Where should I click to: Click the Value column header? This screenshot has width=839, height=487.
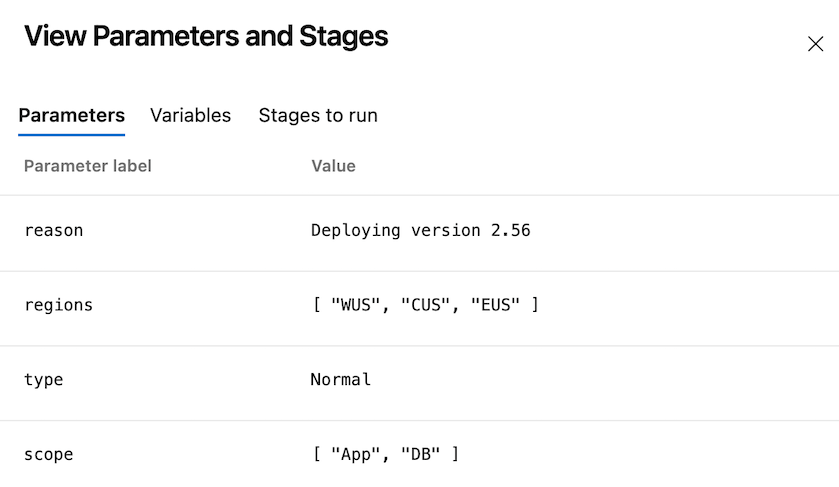(333, 166)
